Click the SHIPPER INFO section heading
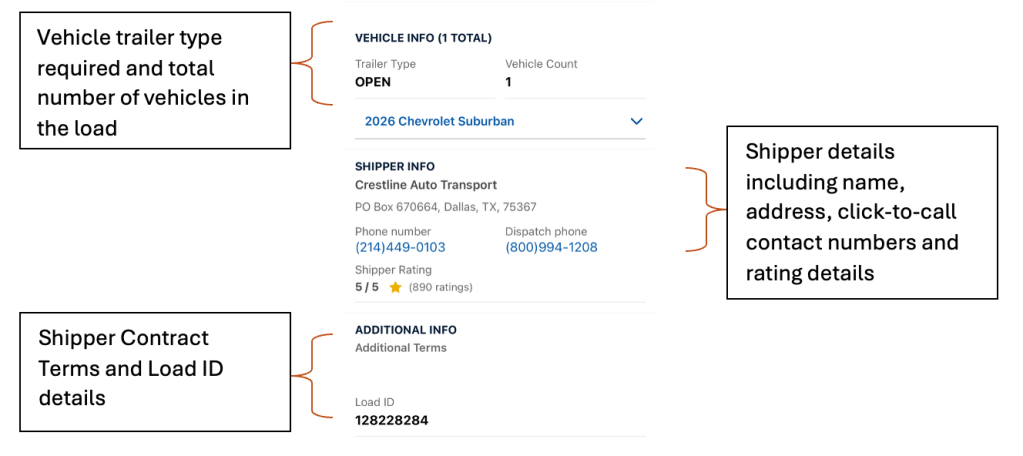 tap(395, 166)
